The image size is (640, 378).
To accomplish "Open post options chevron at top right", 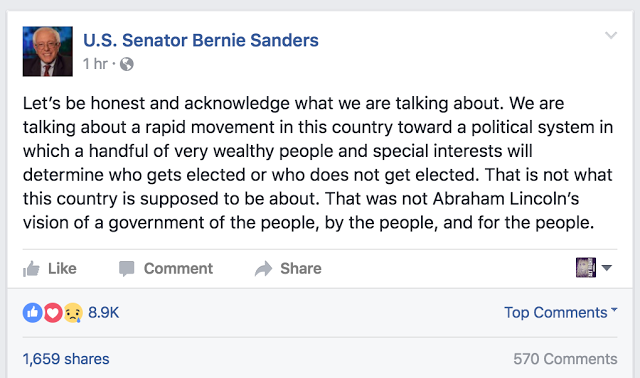I will 611,35.
